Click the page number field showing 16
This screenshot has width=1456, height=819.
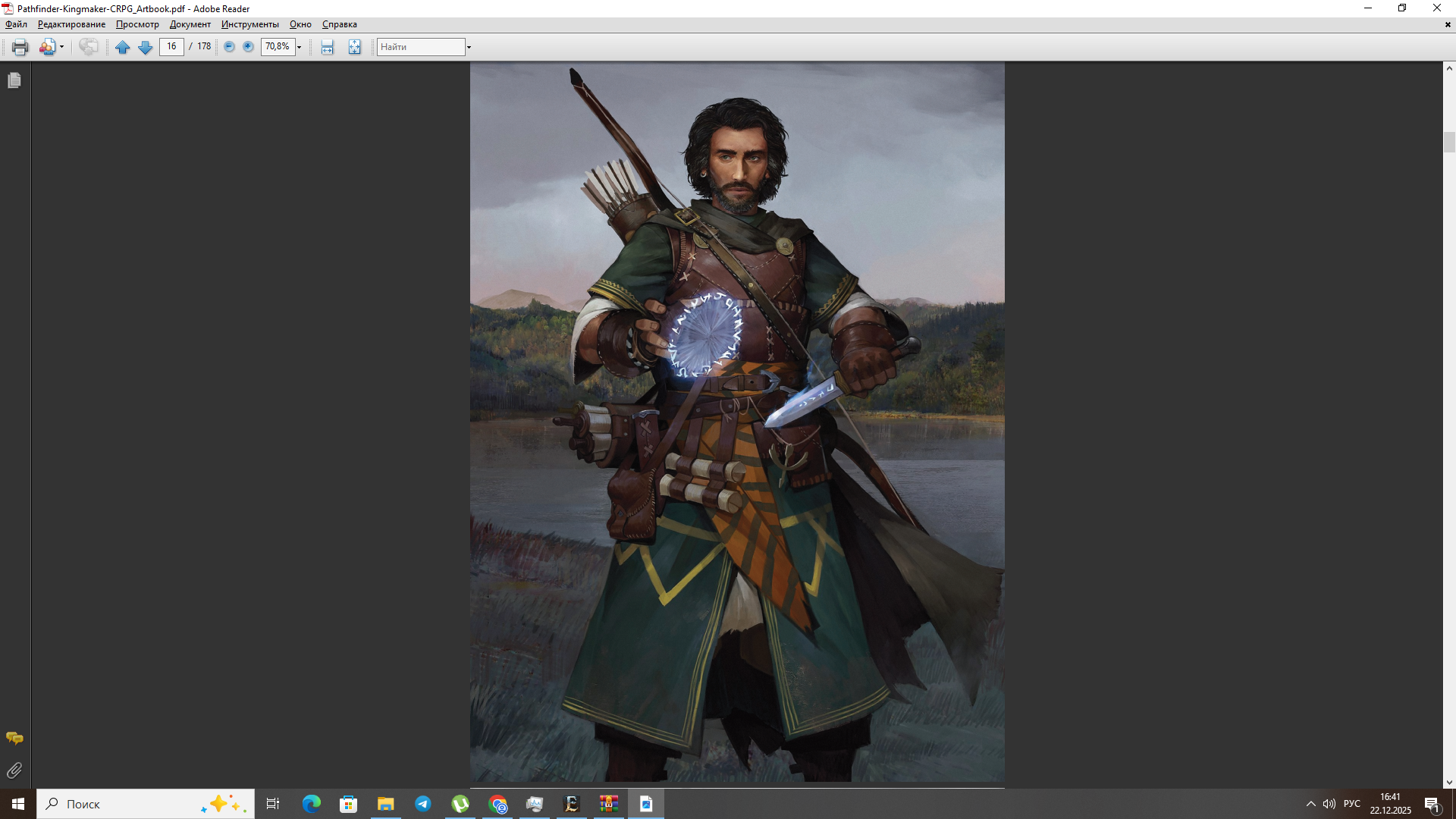pos(171,47)
